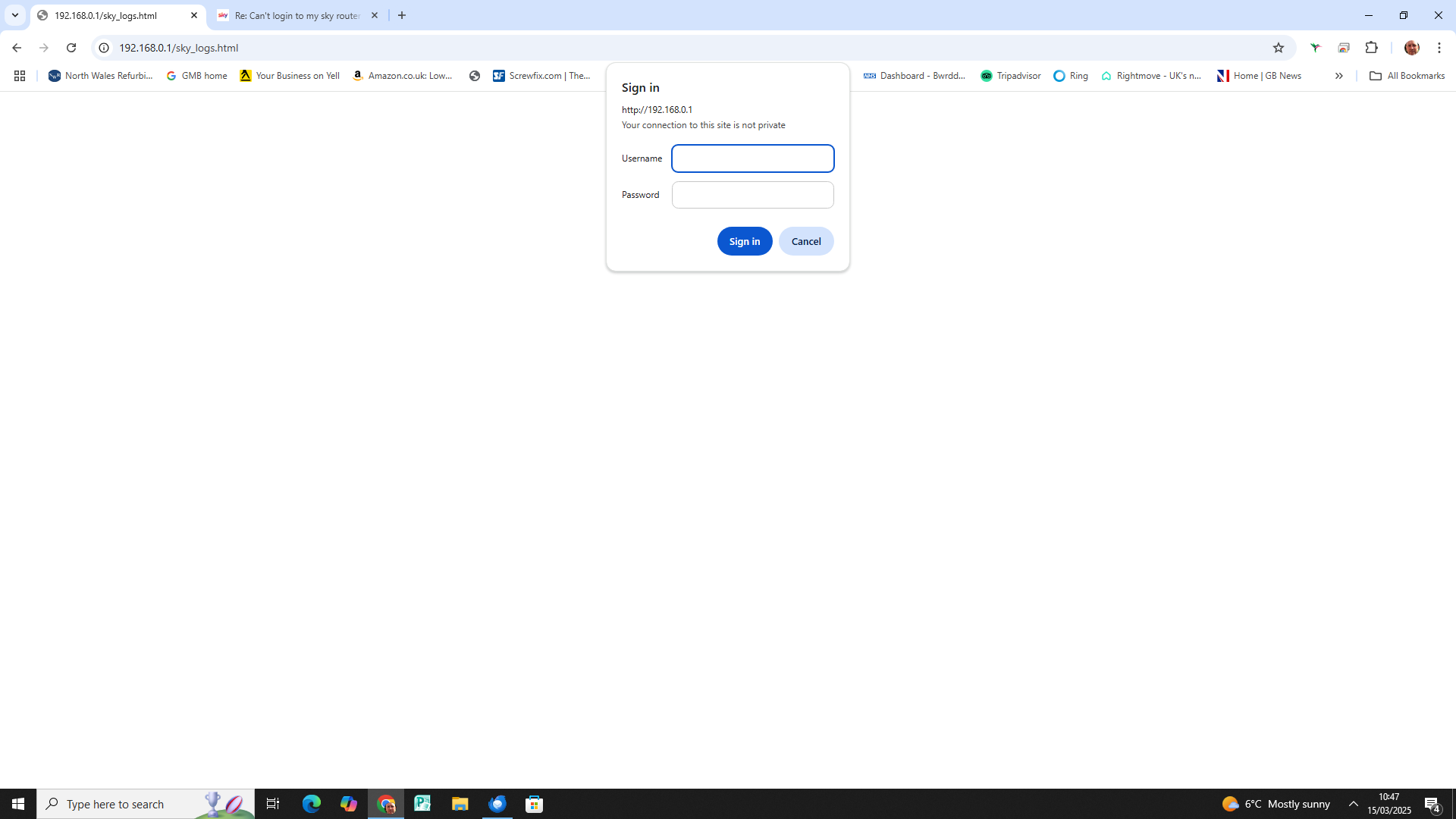The height and width of the screenshot is (819, 1456).
Task: Cancel the router sign-in dialog
Action: [806, 240]
